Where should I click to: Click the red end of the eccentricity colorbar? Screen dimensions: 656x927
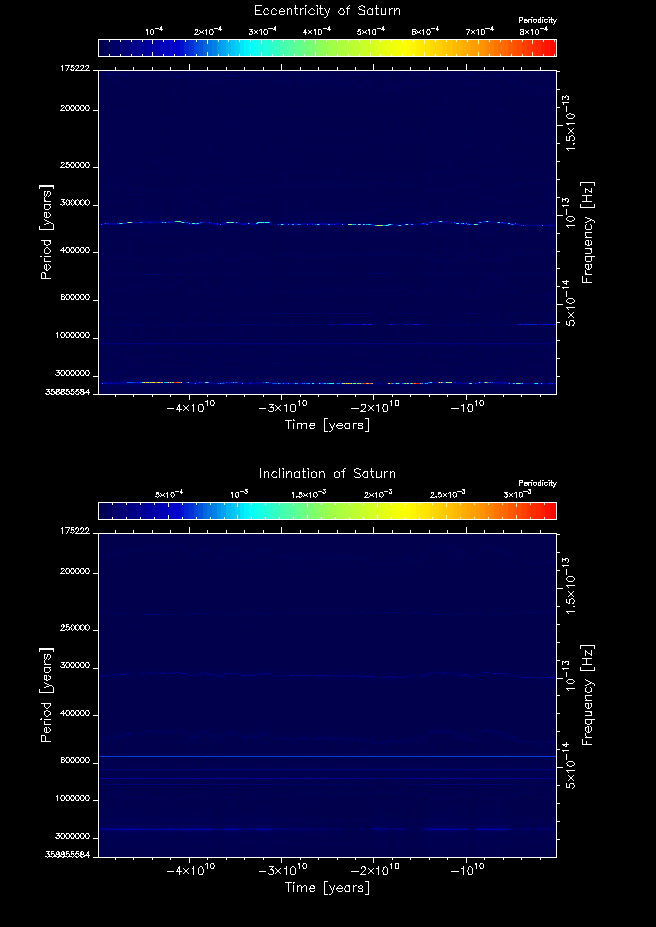point(548,47)
